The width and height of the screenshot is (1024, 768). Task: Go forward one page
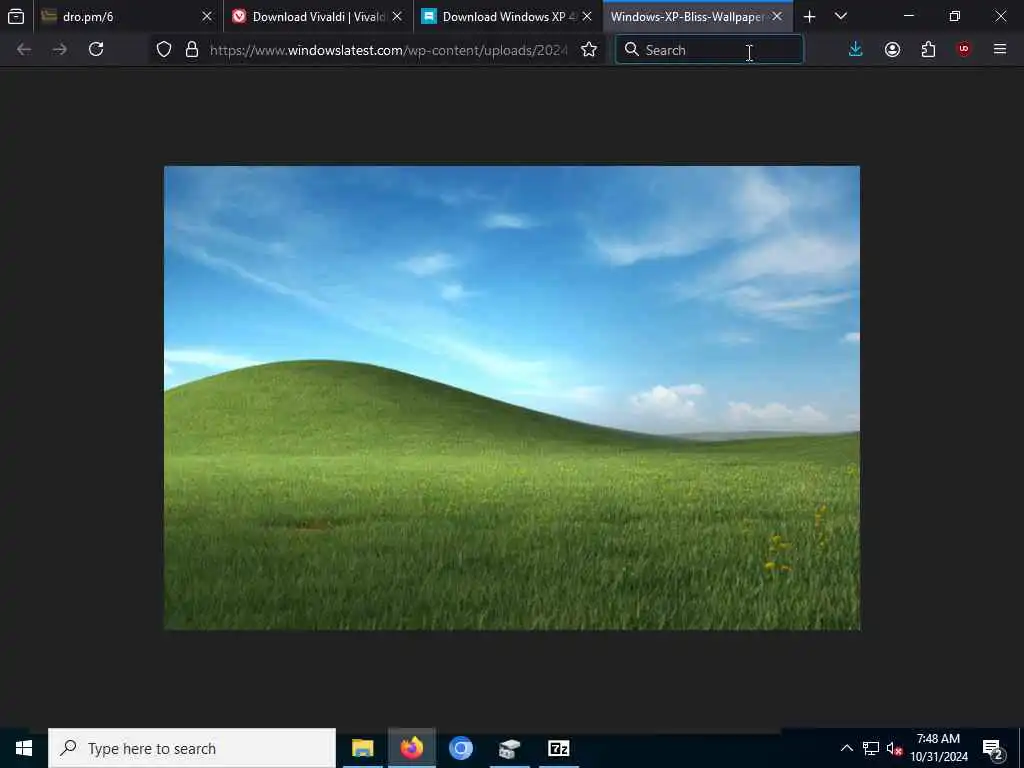tap(59, 50)
